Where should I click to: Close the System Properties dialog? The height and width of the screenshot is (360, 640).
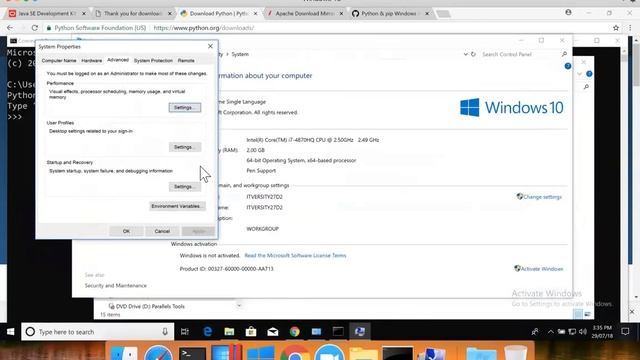pos(210,46)
